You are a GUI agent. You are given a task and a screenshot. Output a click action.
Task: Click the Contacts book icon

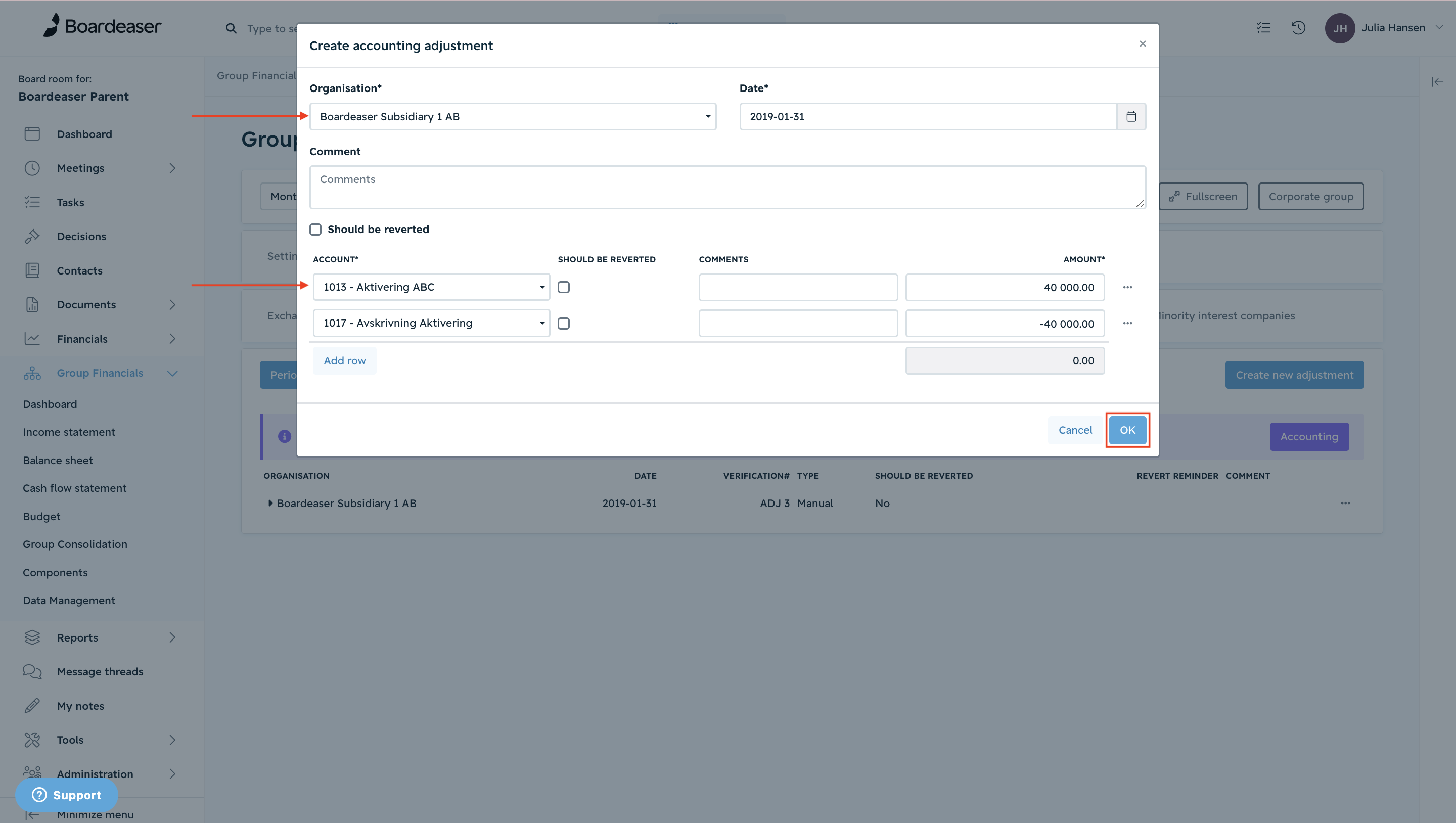pos(32,270)
